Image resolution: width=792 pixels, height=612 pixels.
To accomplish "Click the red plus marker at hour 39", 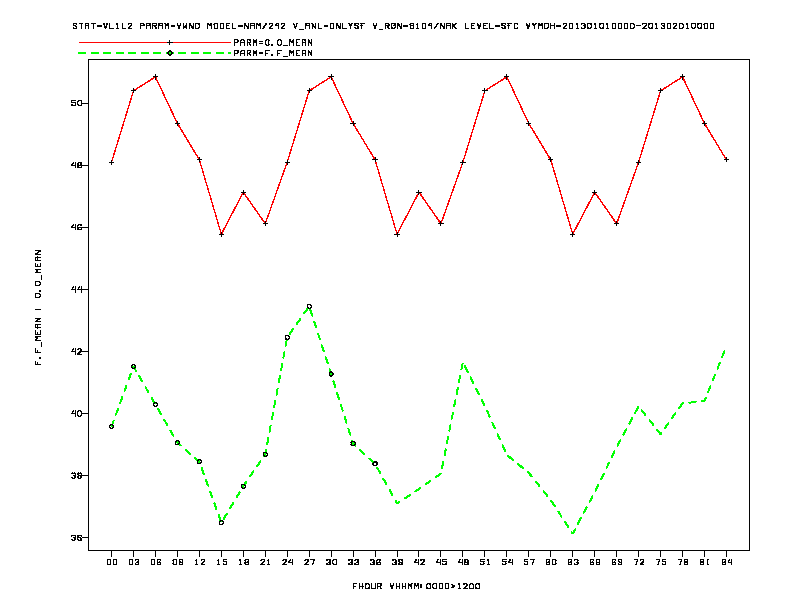I will [397, 234].
